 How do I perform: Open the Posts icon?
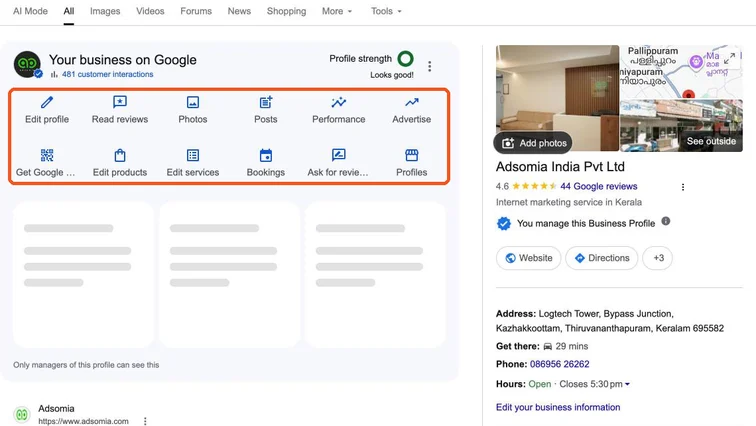(x=266, y=102)
